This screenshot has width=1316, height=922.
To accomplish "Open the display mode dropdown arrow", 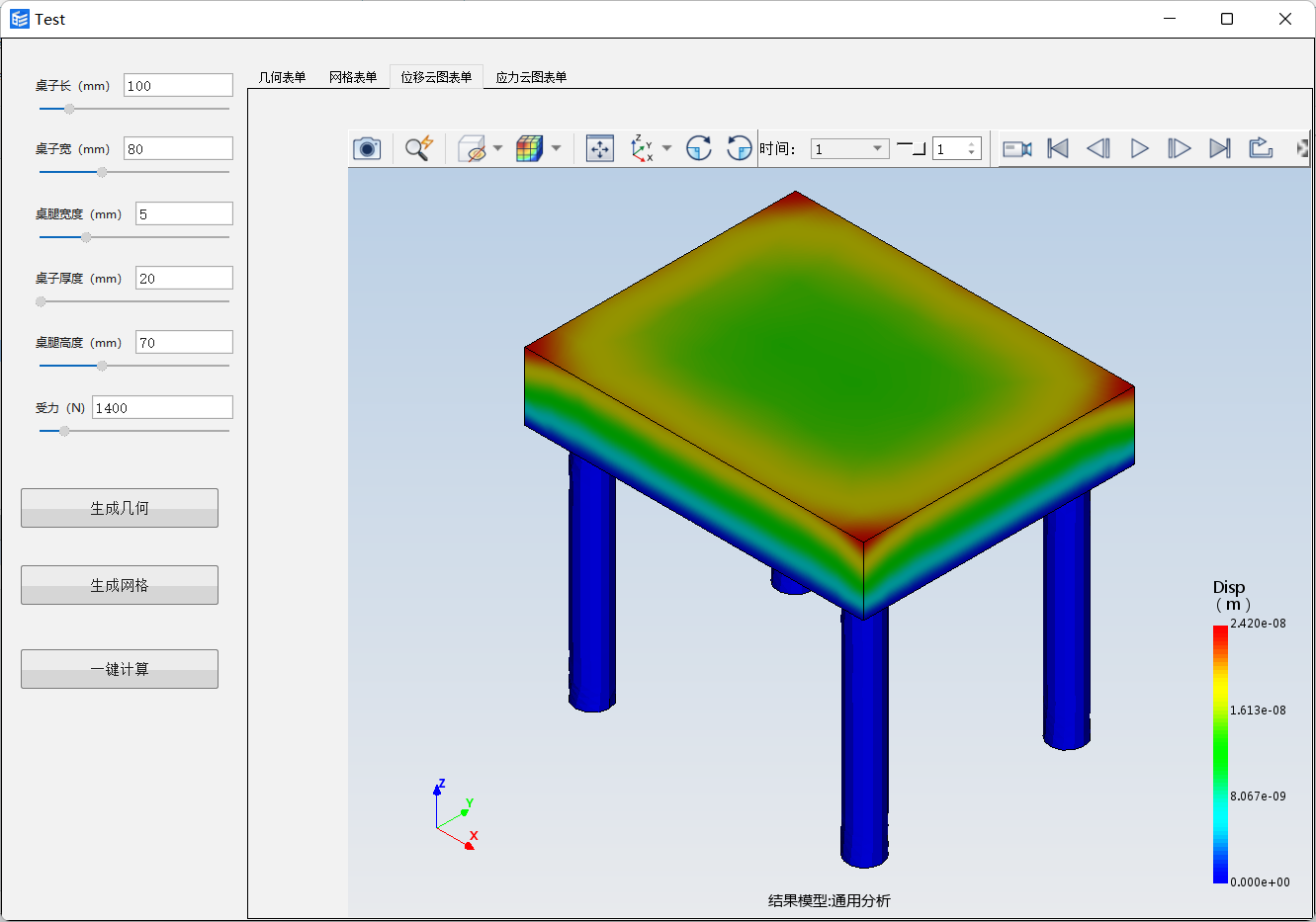I will click(x=497, y=148).
